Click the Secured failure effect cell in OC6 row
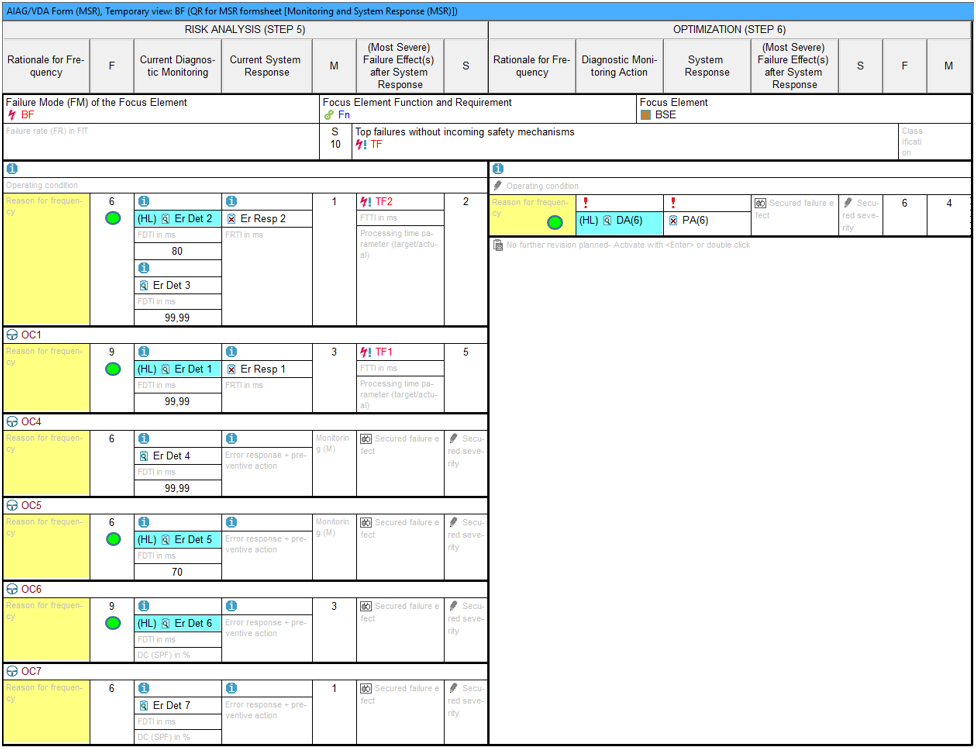The width and height of the screenshot is (976, 749). 400,630
